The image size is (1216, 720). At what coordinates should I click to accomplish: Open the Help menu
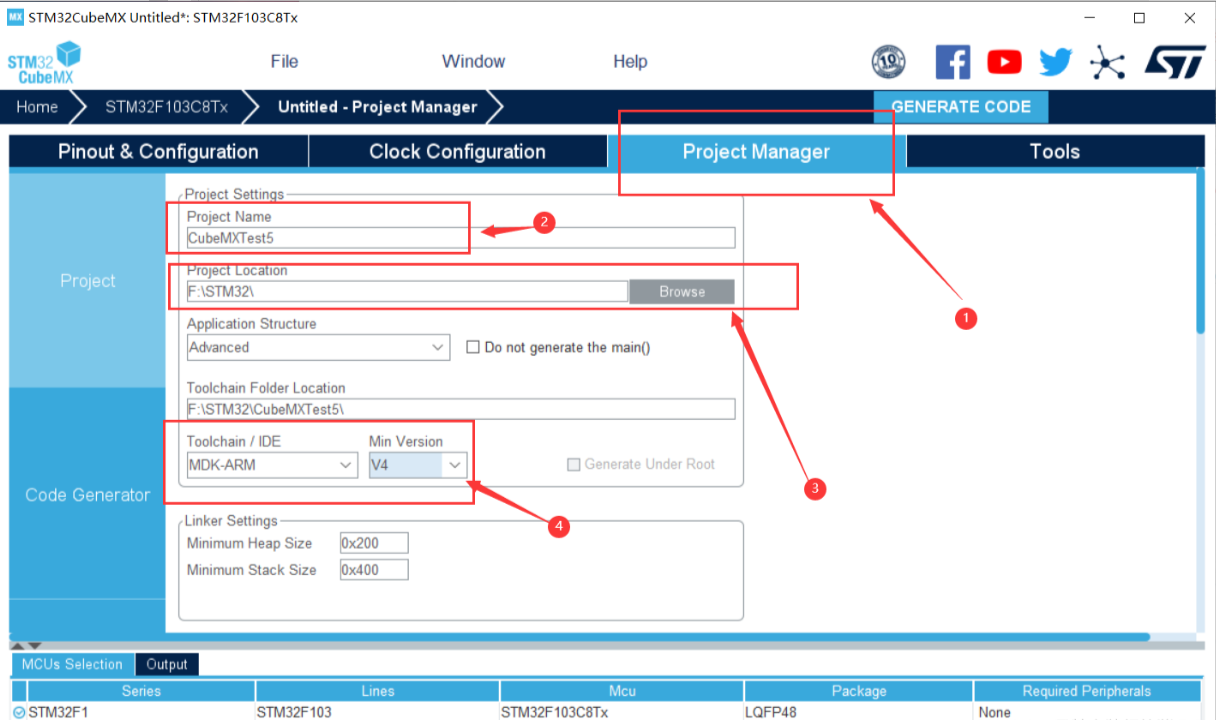pos(630,62)
